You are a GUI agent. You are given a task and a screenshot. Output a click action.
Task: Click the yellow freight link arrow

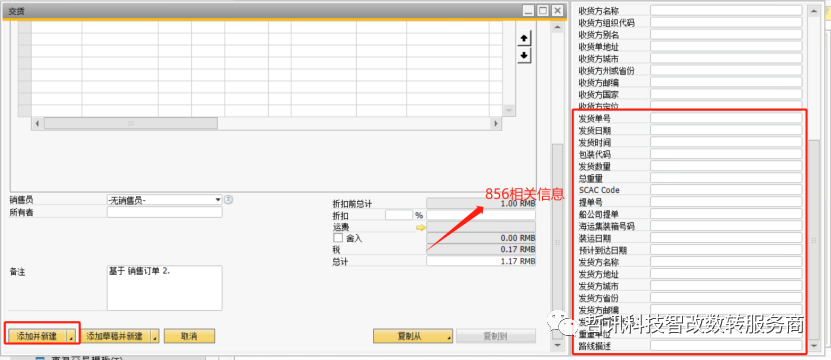pos(420,227)
